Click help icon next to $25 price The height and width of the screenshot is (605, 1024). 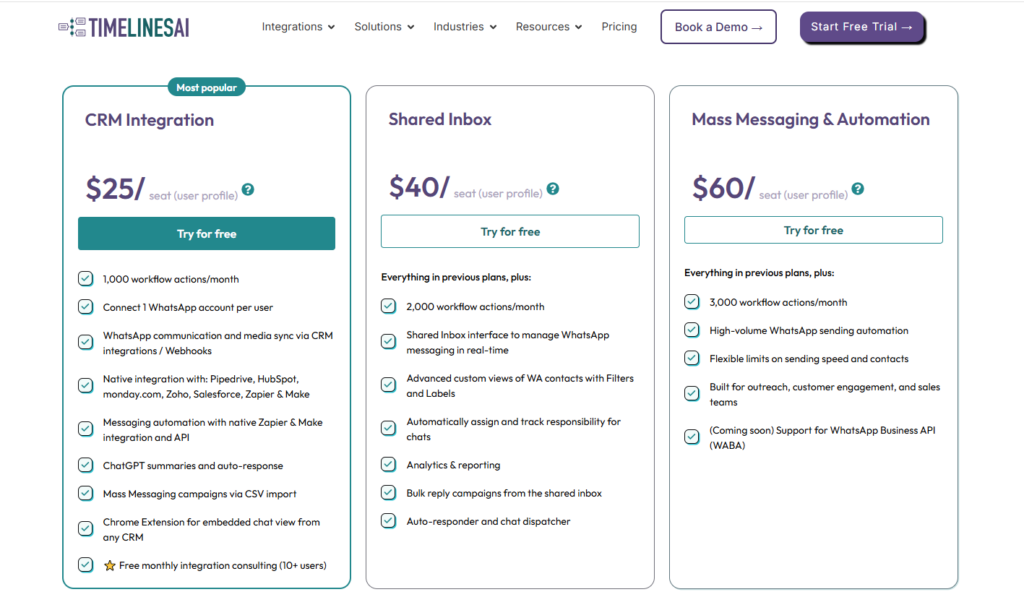pos(248,189)
